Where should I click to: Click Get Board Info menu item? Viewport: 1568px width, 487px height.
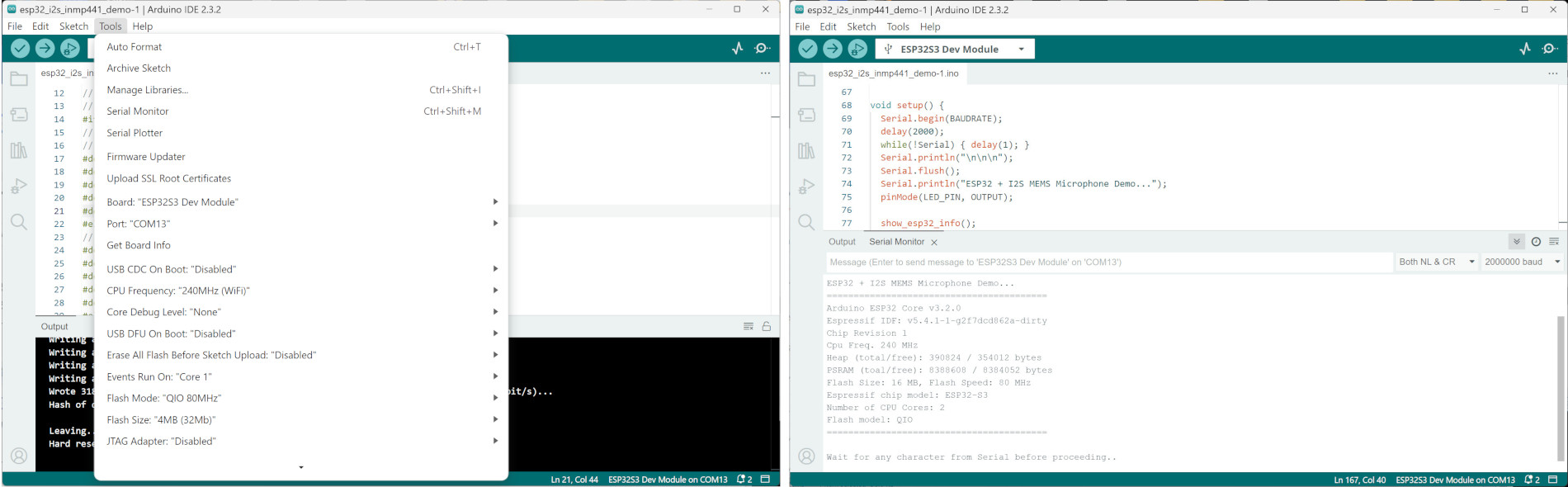pos(301,245)
